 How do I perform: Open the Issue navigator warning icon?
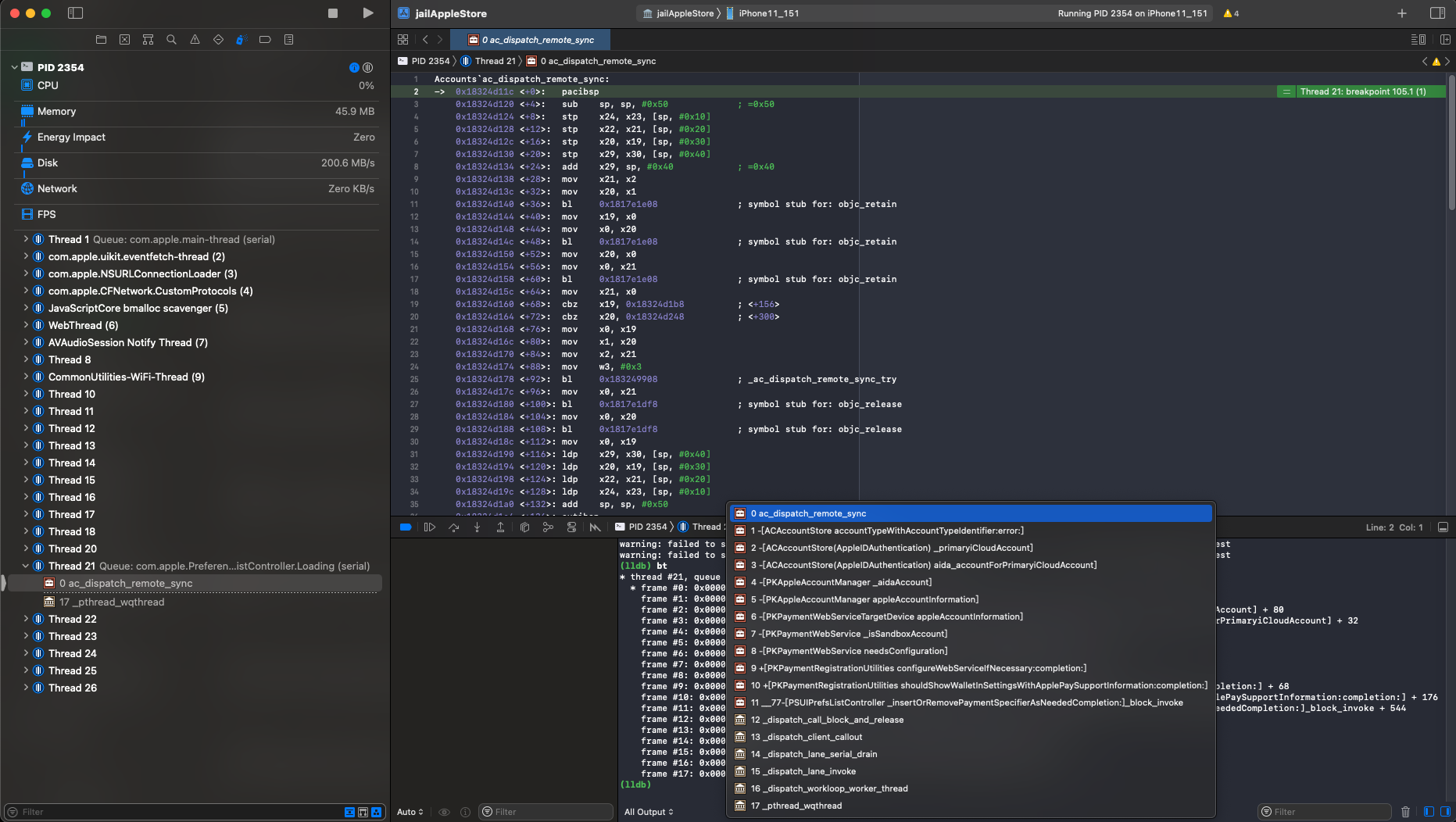(x=195, y=39)
